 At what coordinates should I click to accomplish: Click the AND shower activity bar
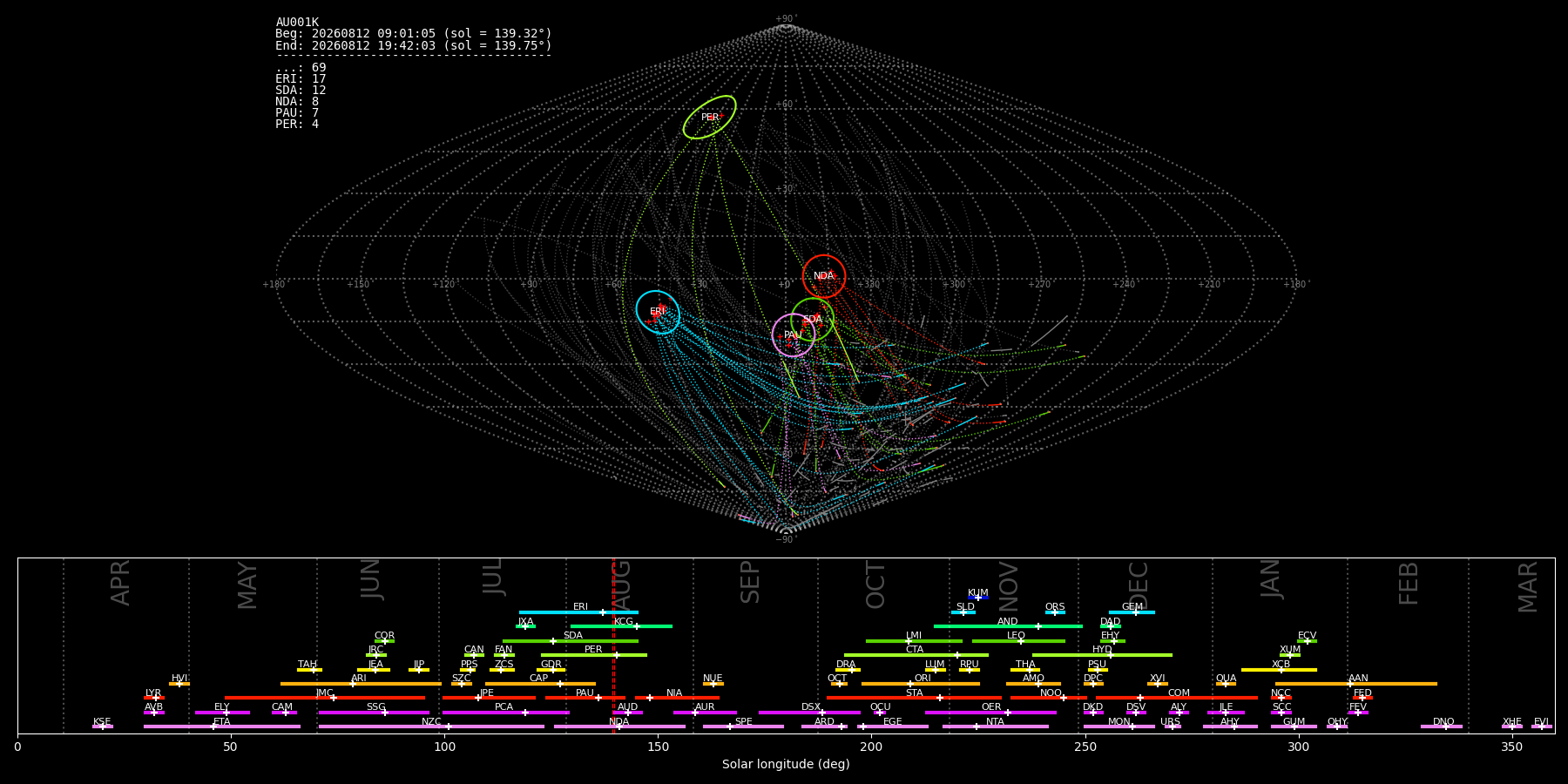(1008, 626)
